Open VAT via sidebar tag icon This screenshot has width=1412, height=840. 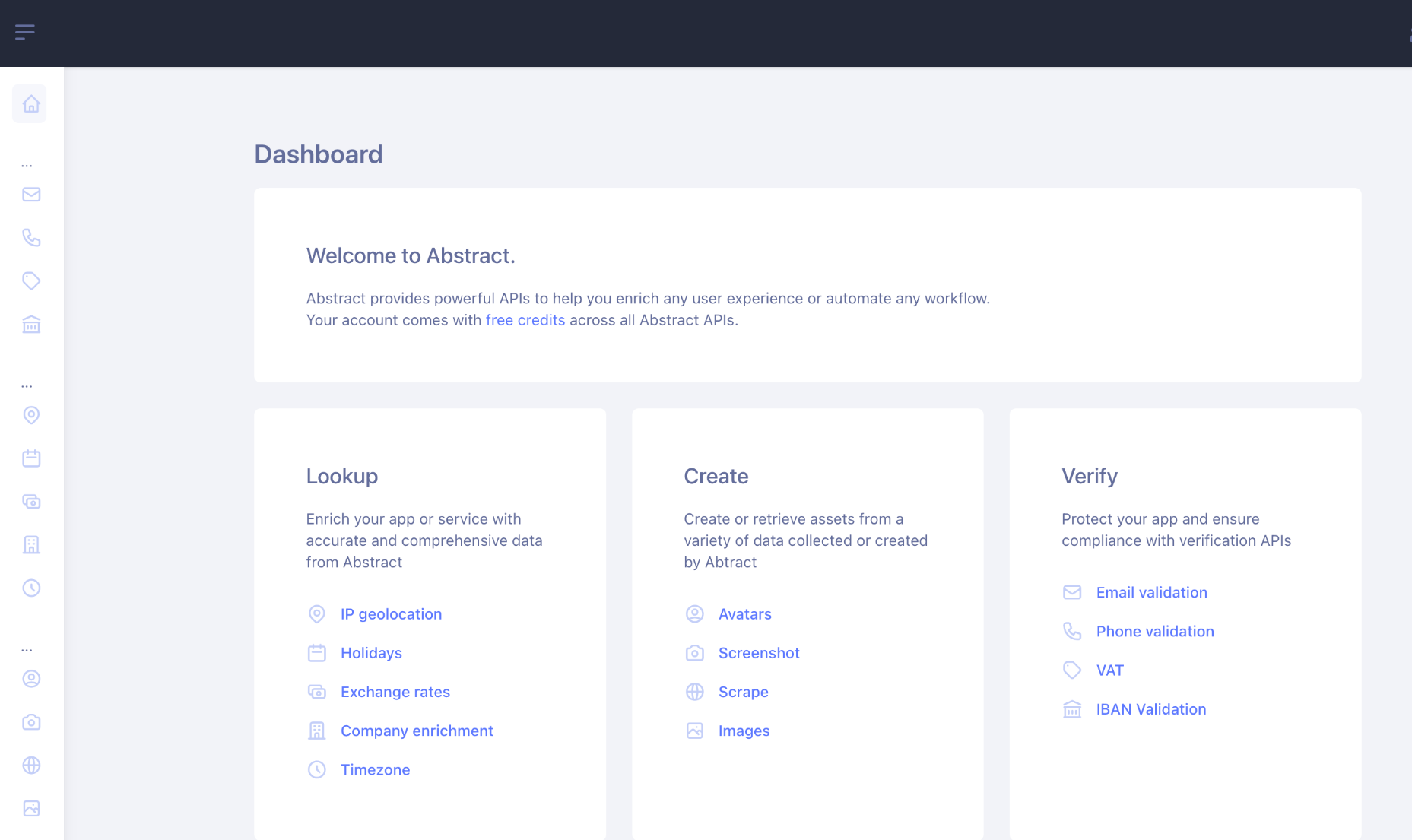coord(31,281)
